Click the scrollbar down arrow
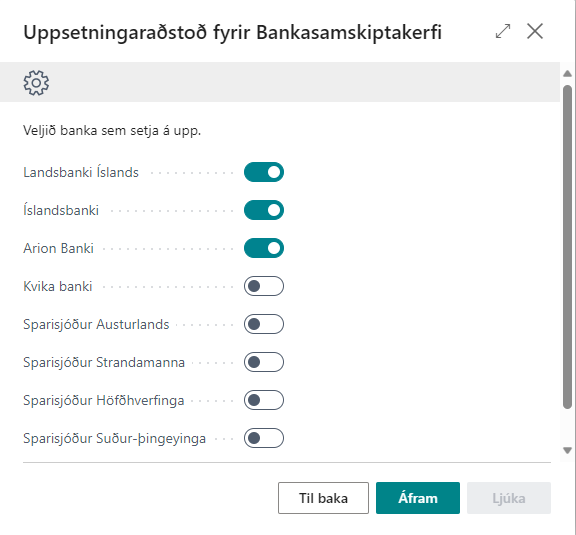 pos(568,450)
